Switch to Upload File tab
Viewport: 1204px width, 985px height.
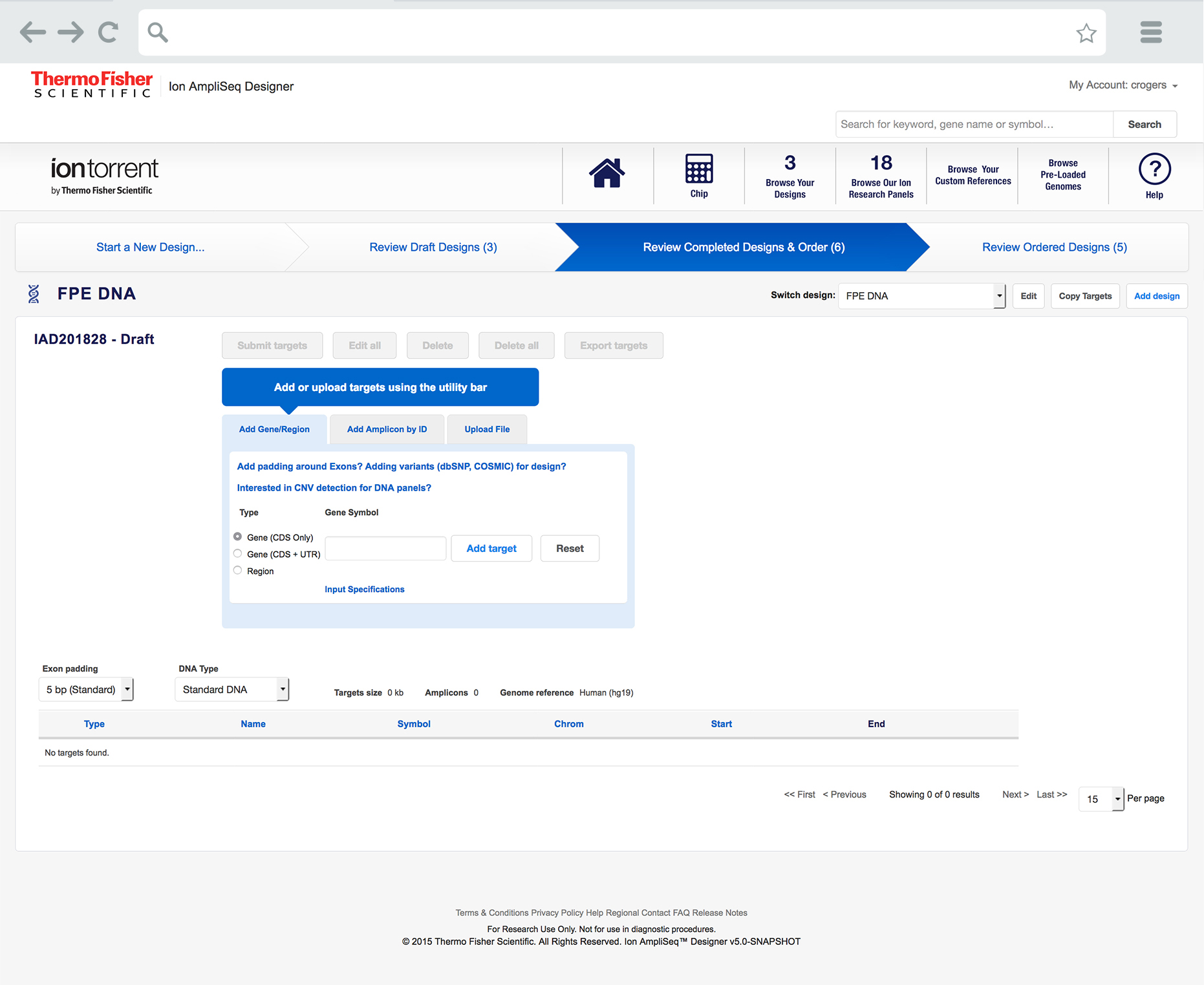487,429
